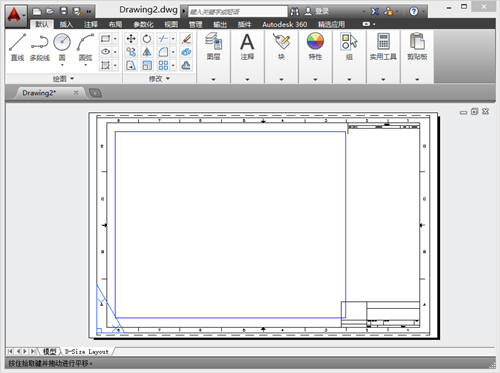Open the Trim tool dropdown arrow
The height and width of the screenshot is (373, 500).
173,39
